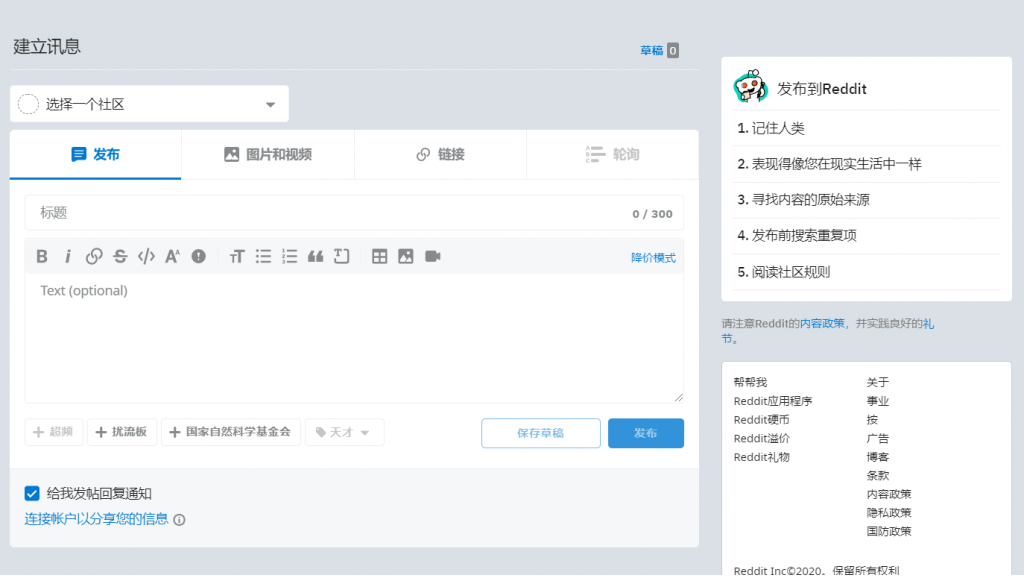The height and width of the screenshot is (581, 1024).
Task: Click the 0 / 300 character counter
Action: click(x=652, y=214)
